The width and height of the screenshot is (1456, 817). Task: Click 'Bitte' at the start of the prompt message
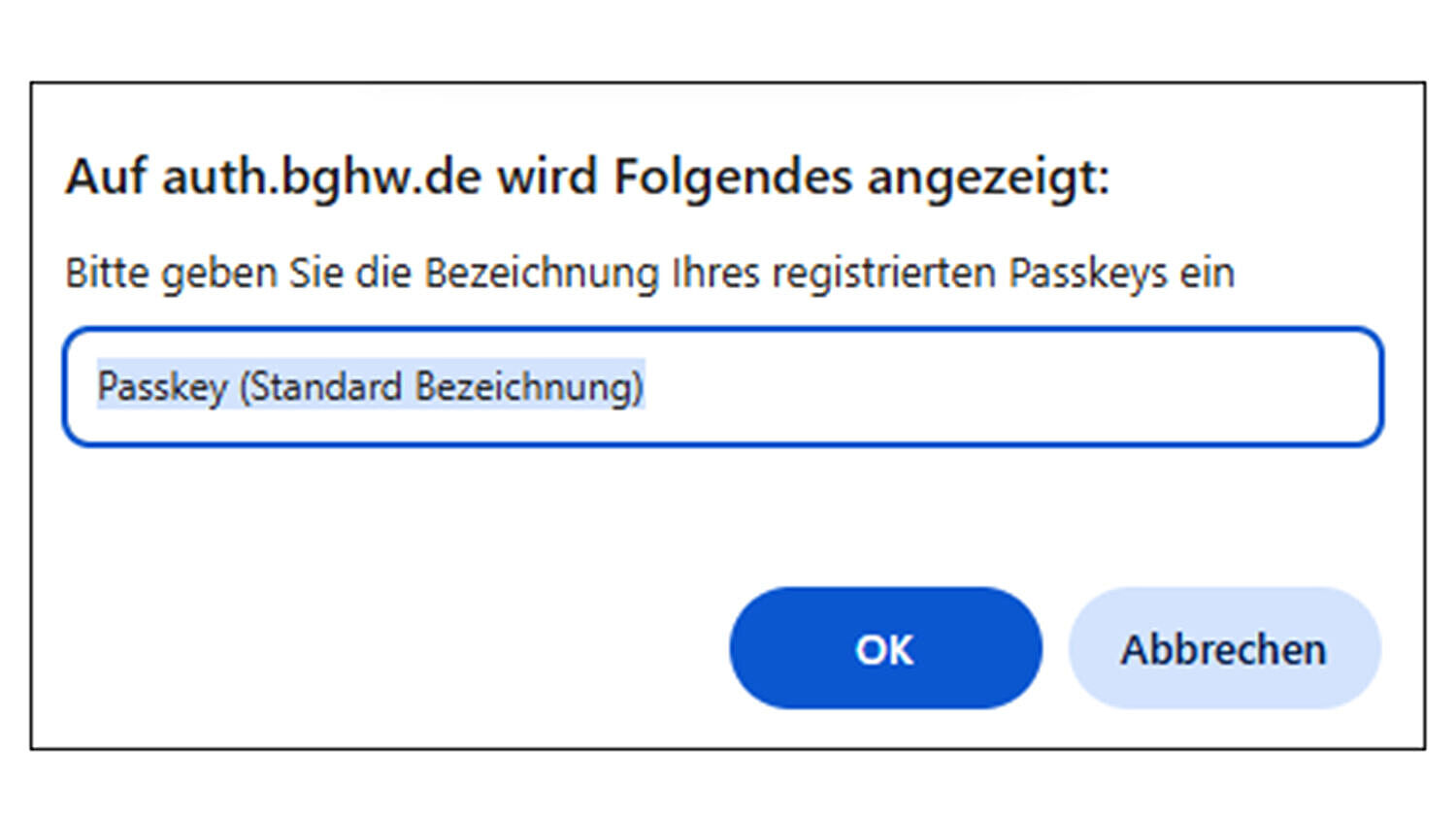pyautogui.click(x=107, y=273)
